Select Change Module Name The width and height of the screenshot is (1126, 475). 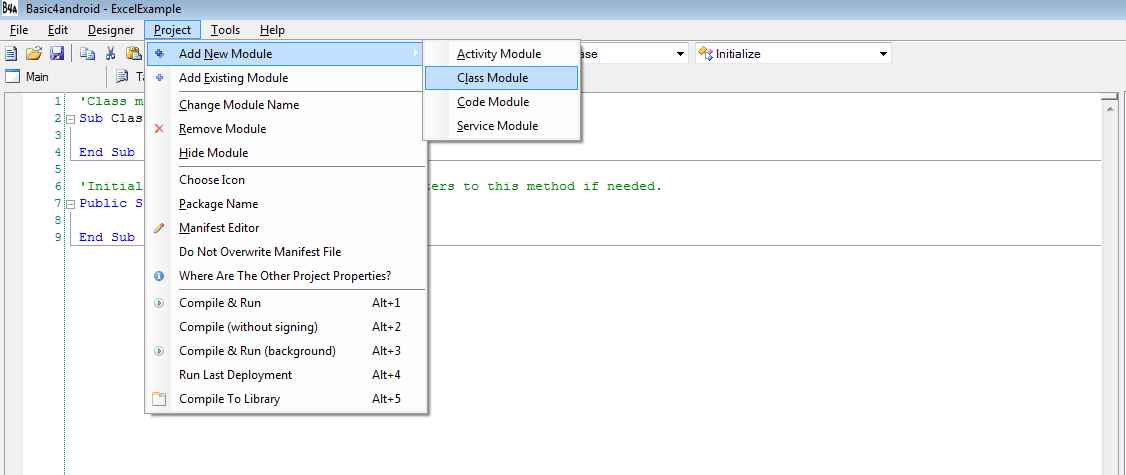[x=285, y=105]
